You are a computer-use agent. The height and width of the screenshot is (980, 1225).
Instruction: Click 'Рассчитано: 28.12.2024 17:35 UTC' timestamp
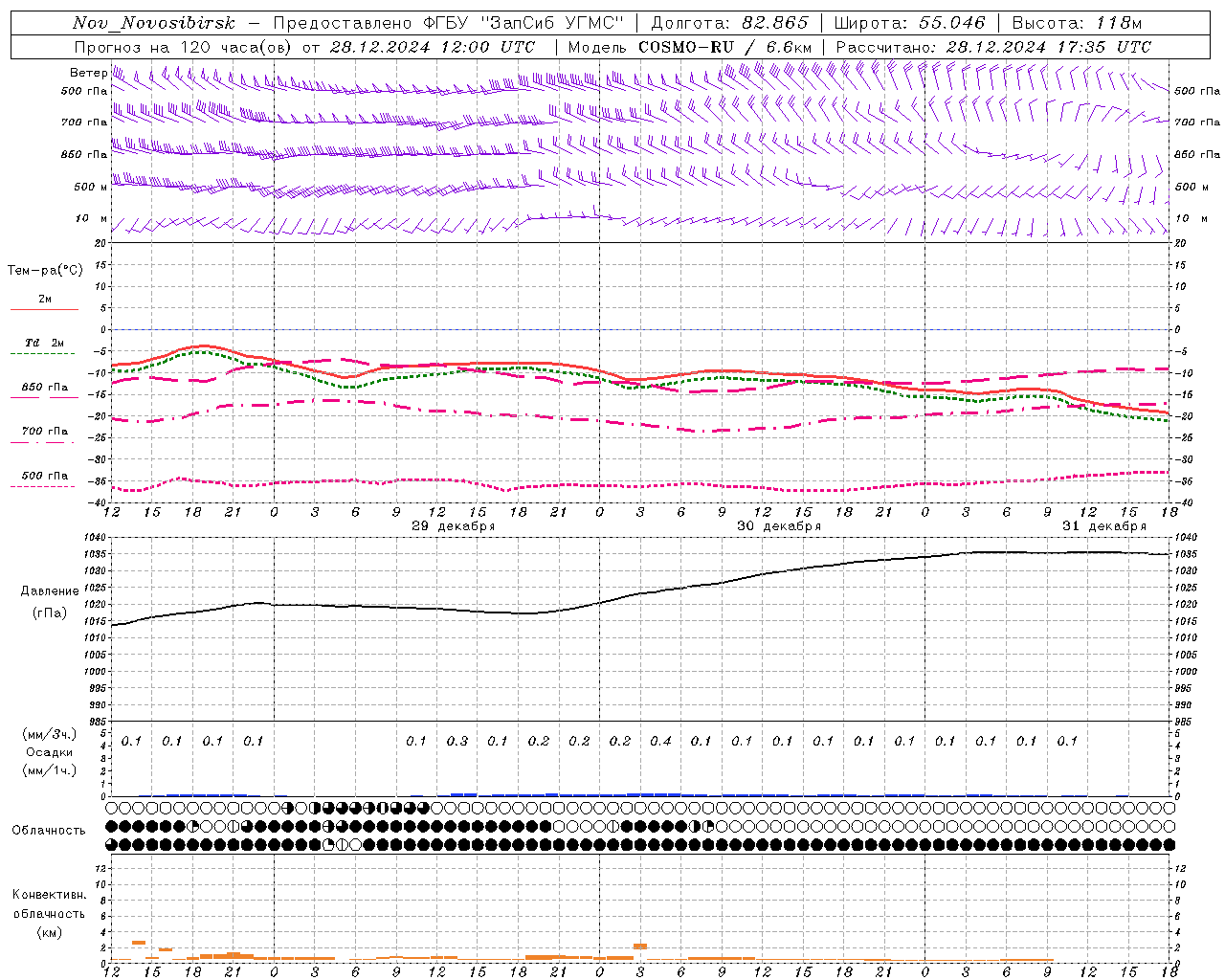click(x=993, y=47)
